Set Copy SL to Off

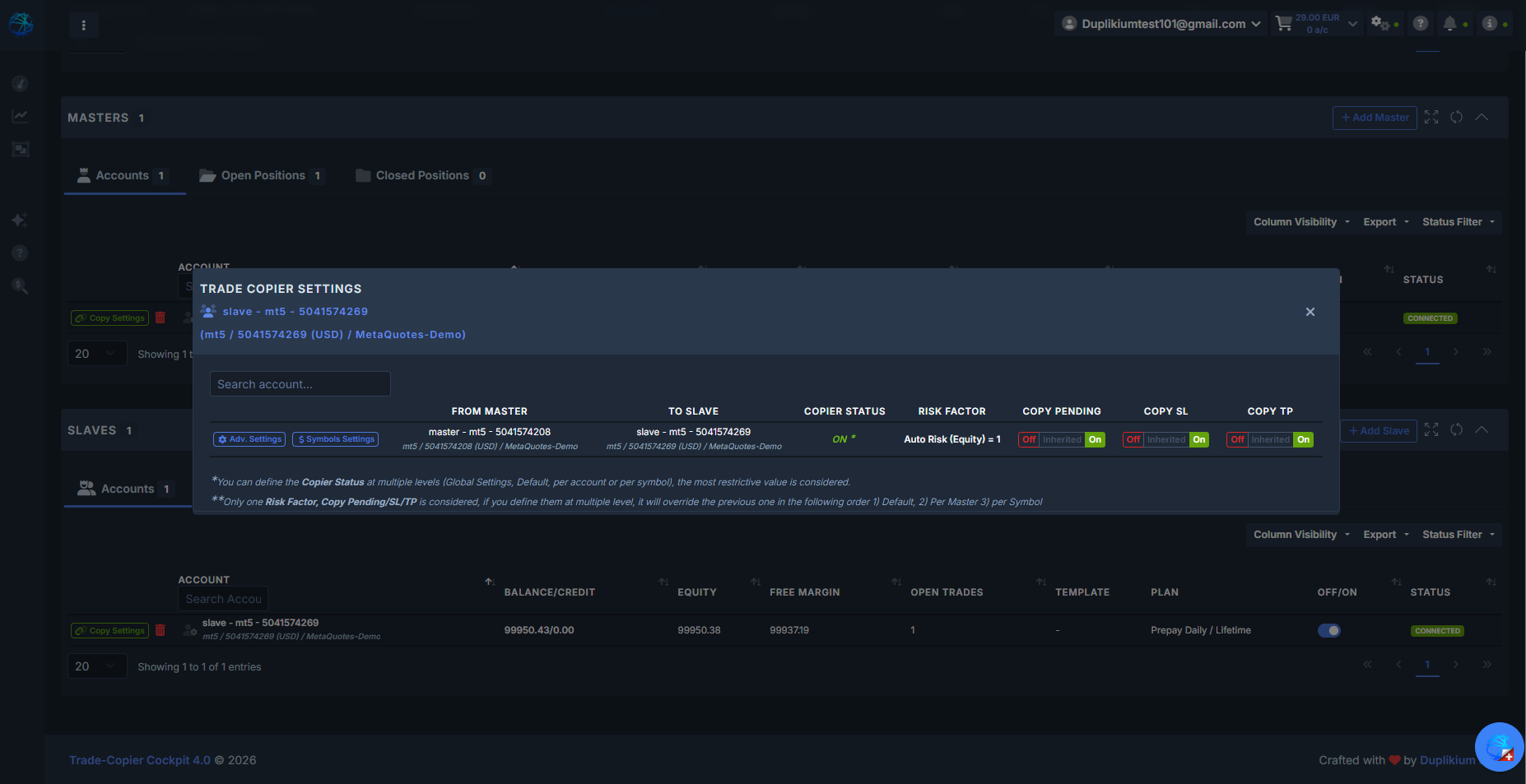[1133, 439]
